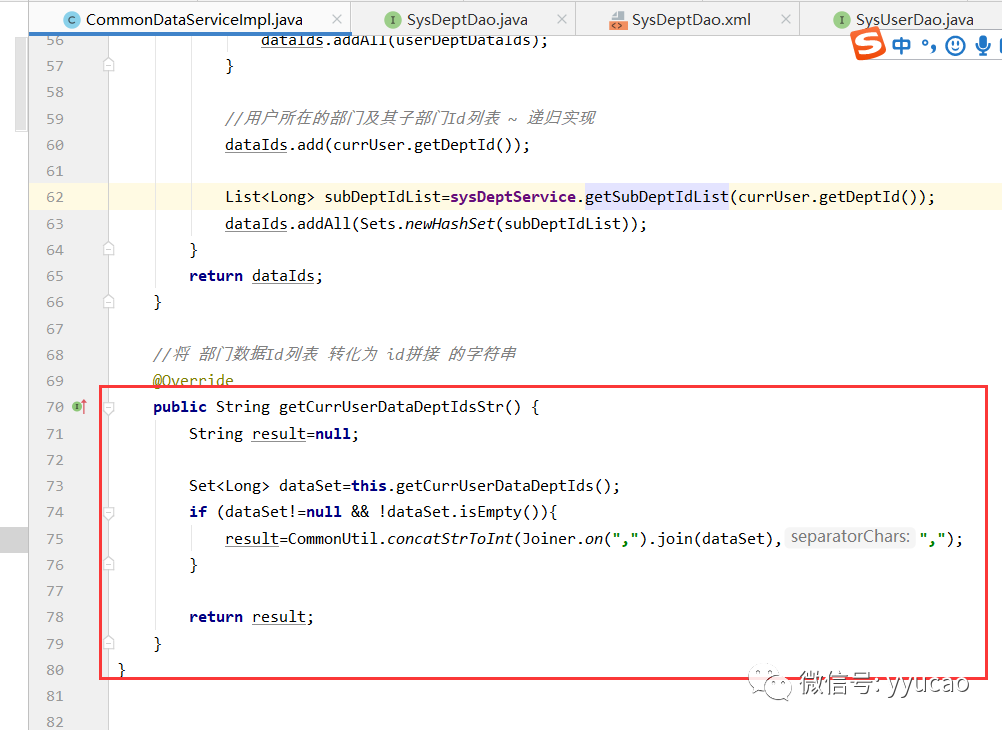Click line number 62 in the gutter
Viewport: 1002px width, 730px height.
[54, 197]
